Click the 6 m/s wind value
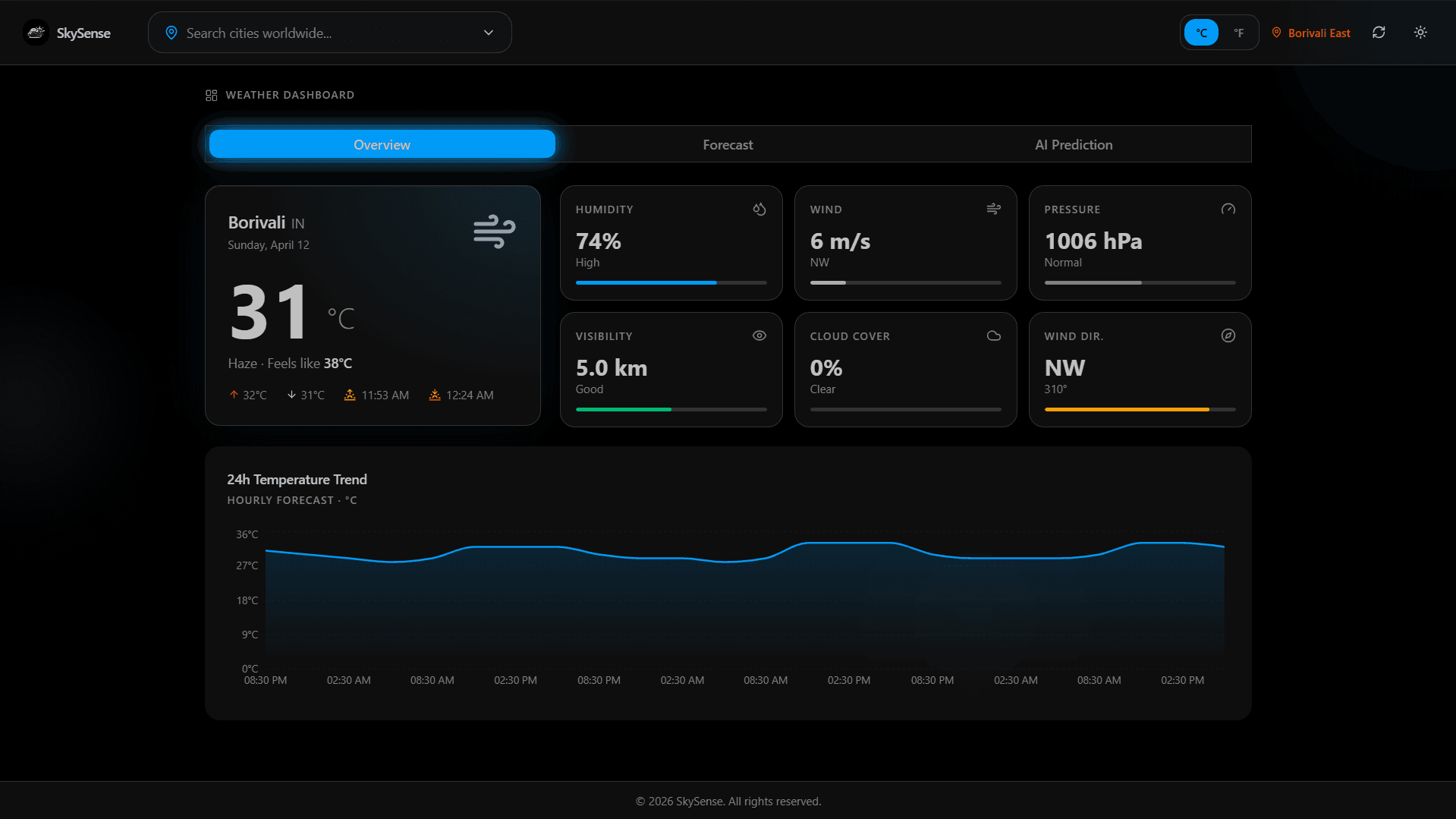The image size is (1456, 819). coord(840,241)
